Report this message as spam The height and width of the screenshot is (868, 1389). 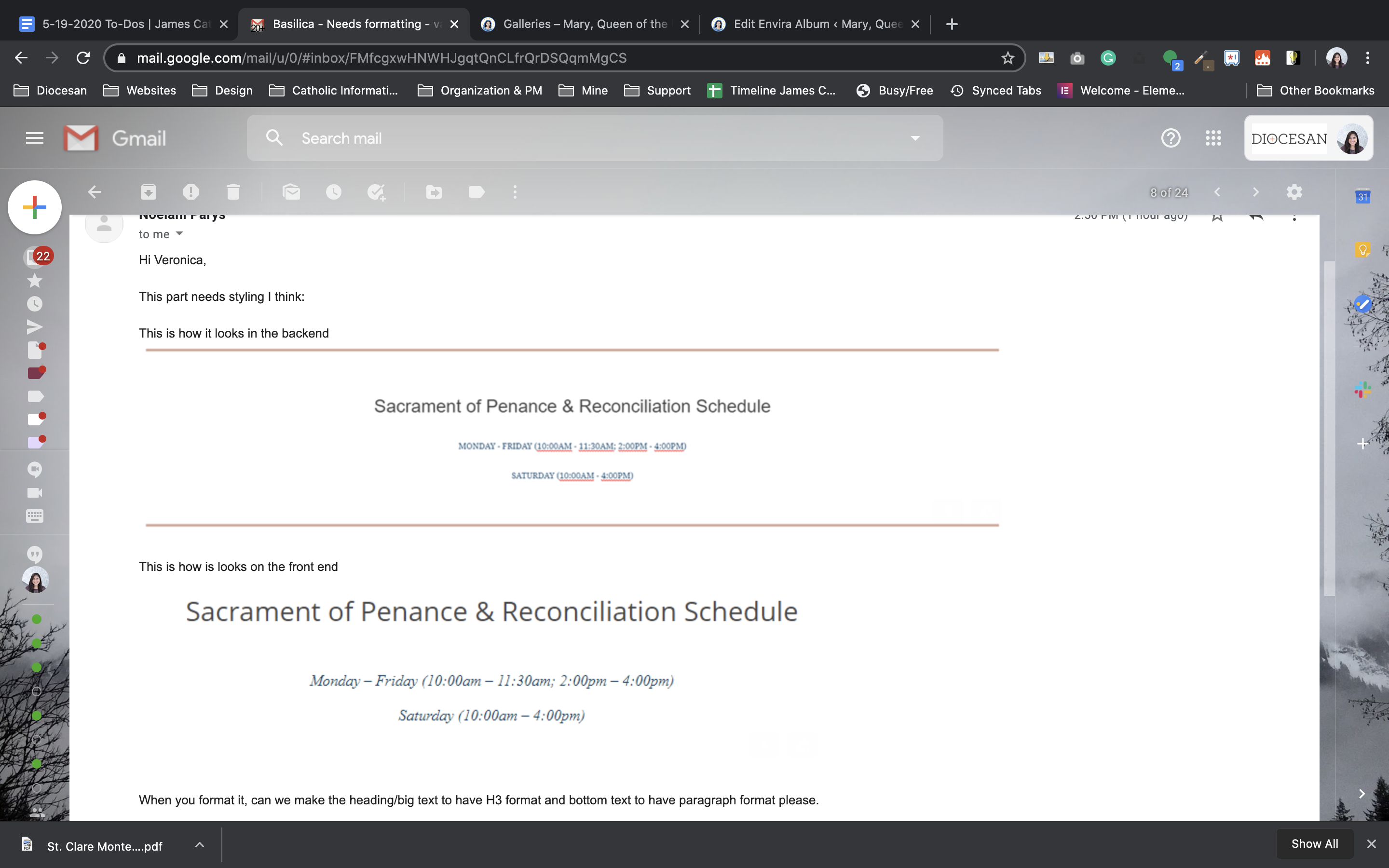(x=191, y=192)
